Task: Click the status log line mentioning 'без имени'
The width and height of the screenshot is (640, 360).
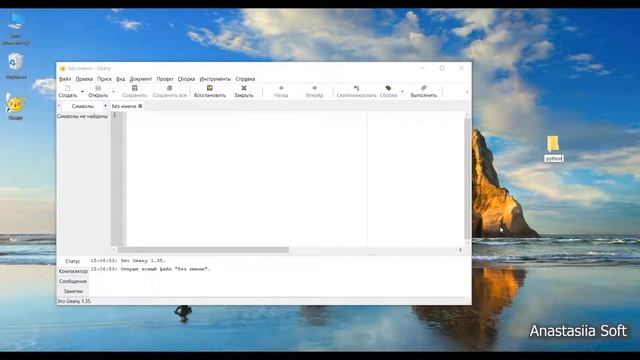Action: (150, 269)
